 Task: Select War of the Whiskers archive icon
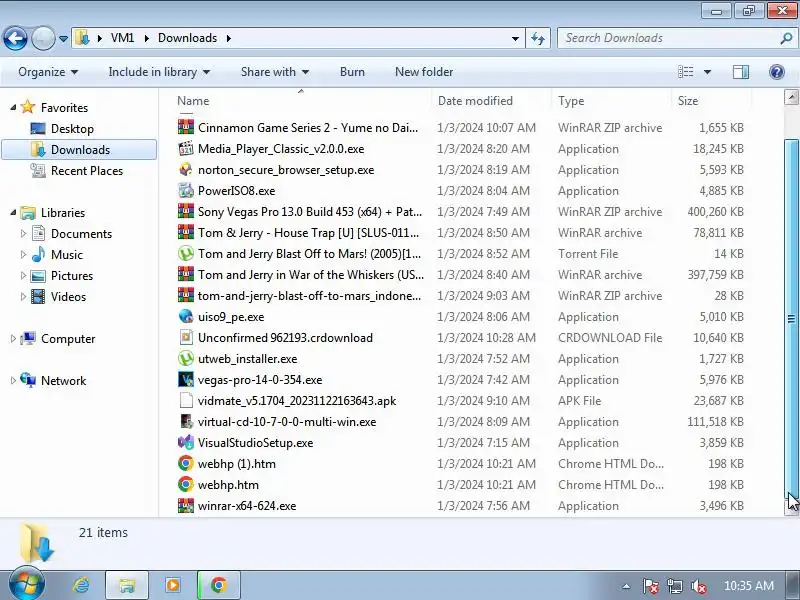[186, 274]
